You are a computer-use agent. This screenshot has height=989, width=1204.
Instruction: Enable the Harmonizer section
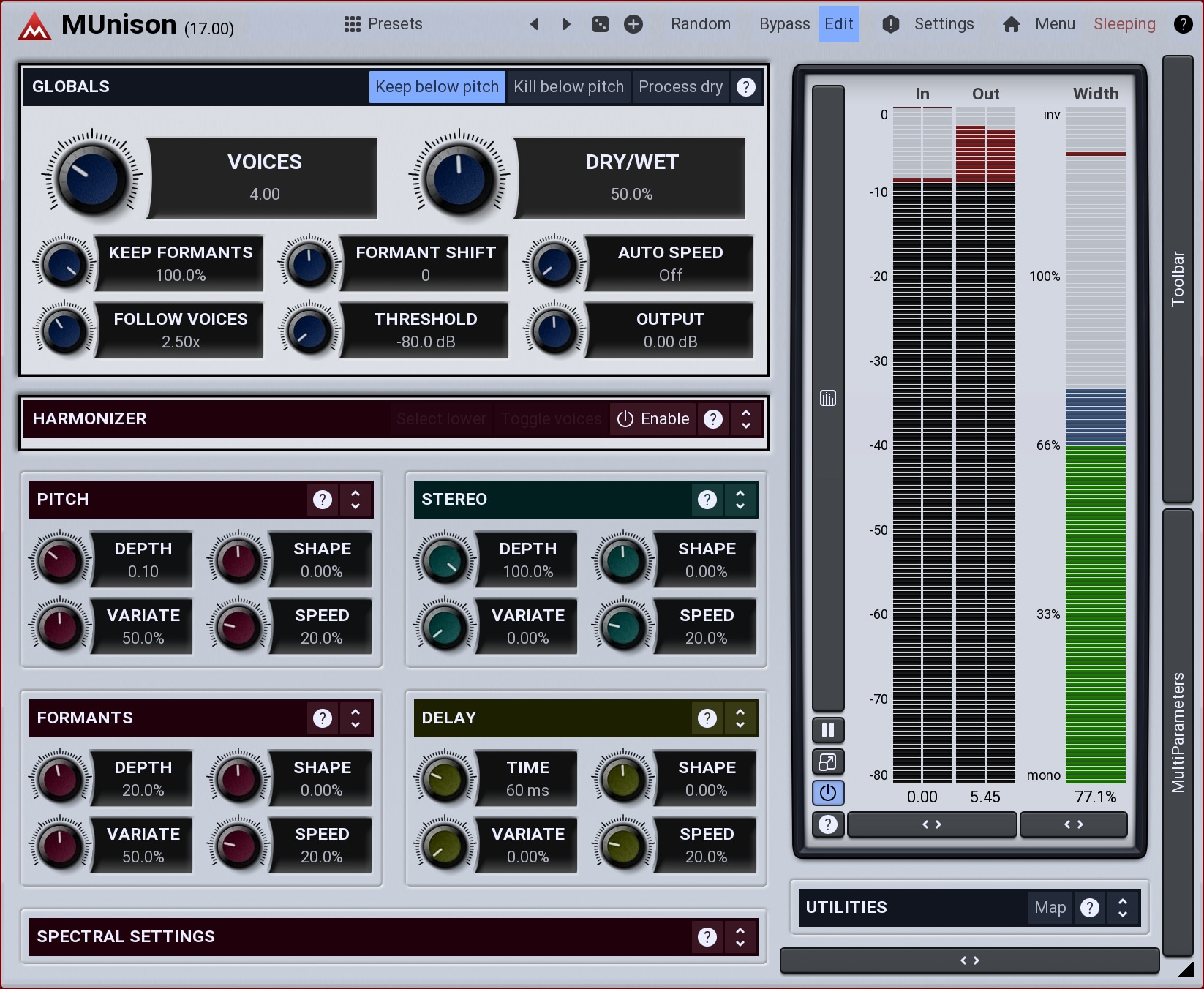tap(653, 419)
